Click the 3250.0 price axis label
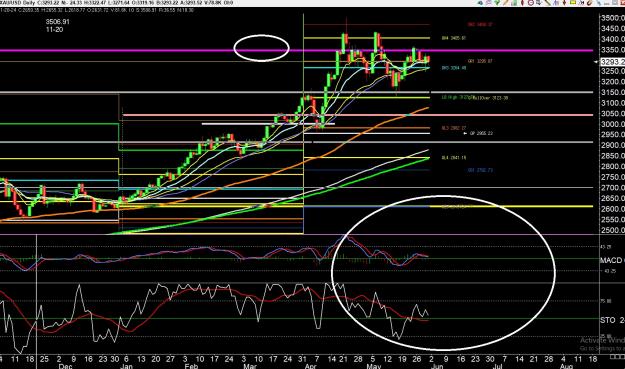 click(613, 71)
